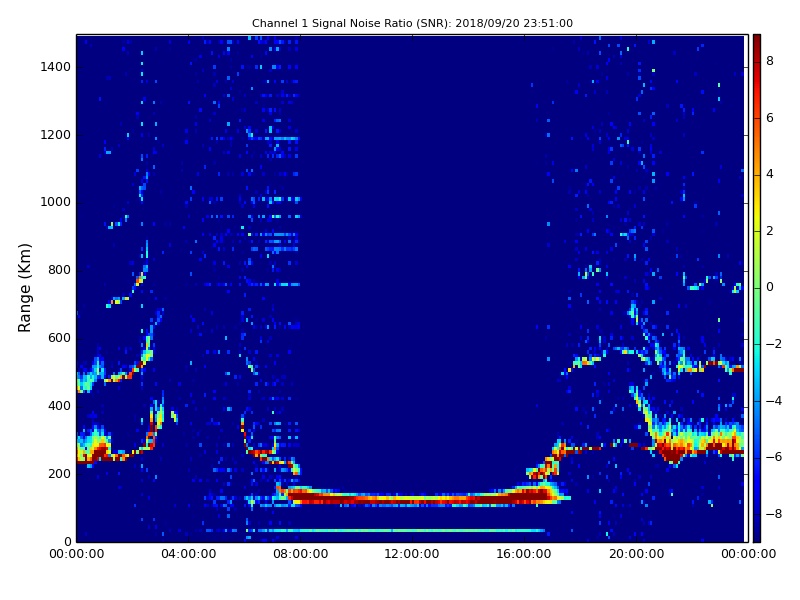Click the 04:00:00 time axis label
The image size is (800, 600).
click(189, 554)
